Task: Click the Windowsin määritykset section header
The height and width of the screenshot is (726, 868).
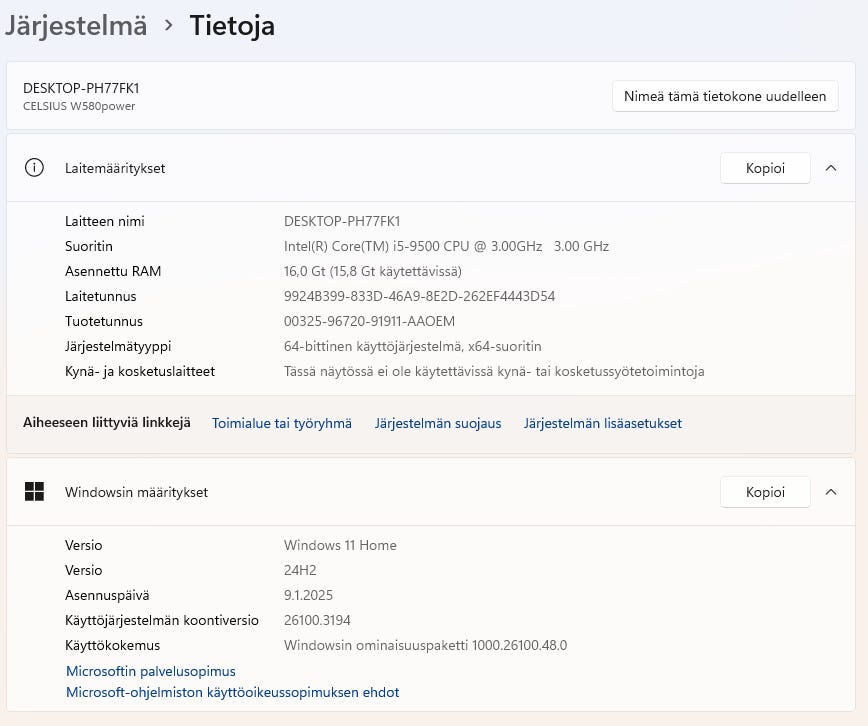Action: [136, 492]
